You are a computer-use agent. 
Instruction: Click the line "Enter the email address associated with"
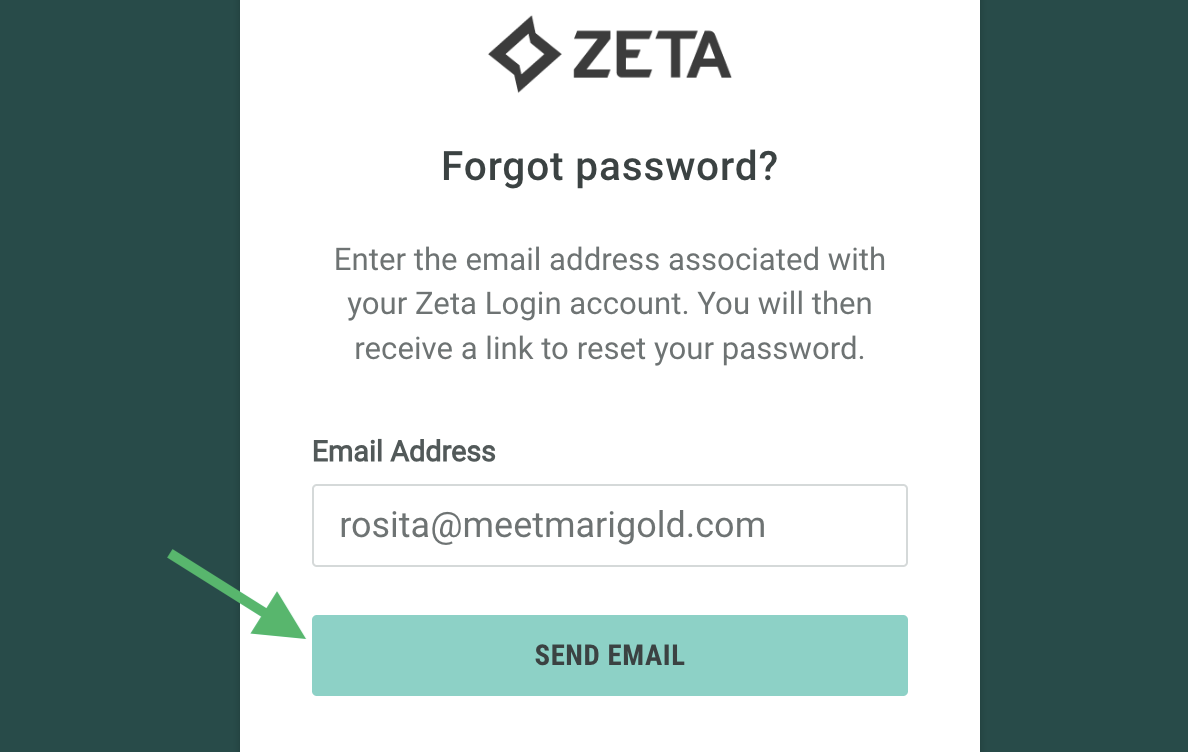pos(609,260)
